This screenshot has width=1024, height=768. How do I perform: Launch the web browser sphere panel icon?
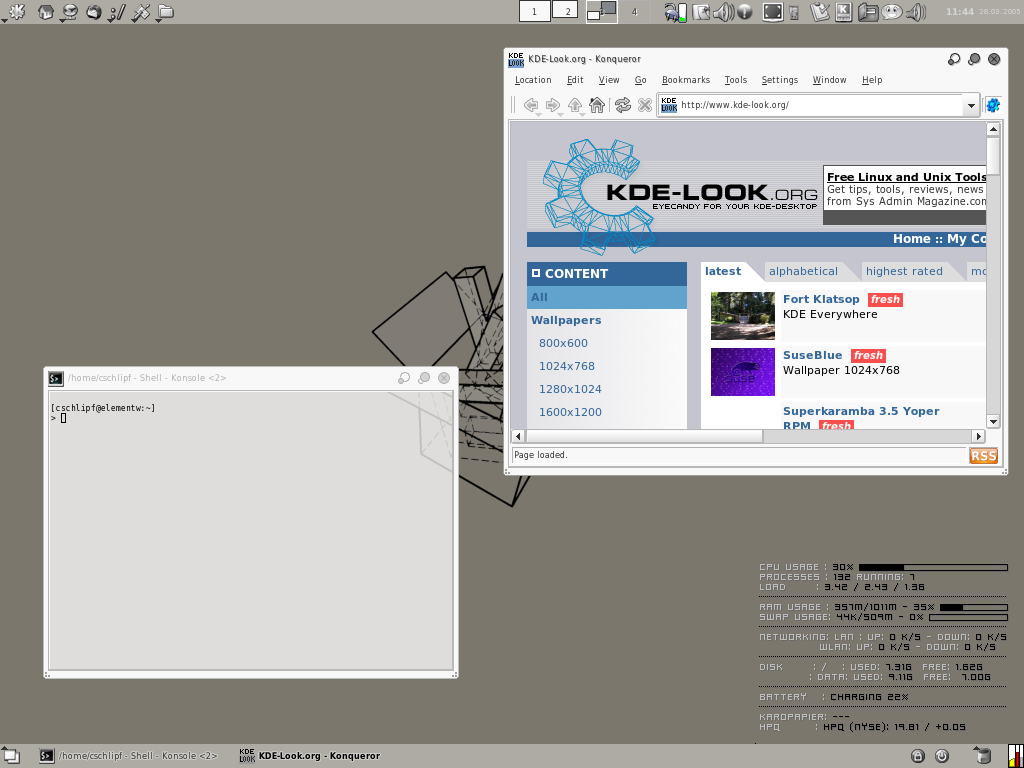93,11
